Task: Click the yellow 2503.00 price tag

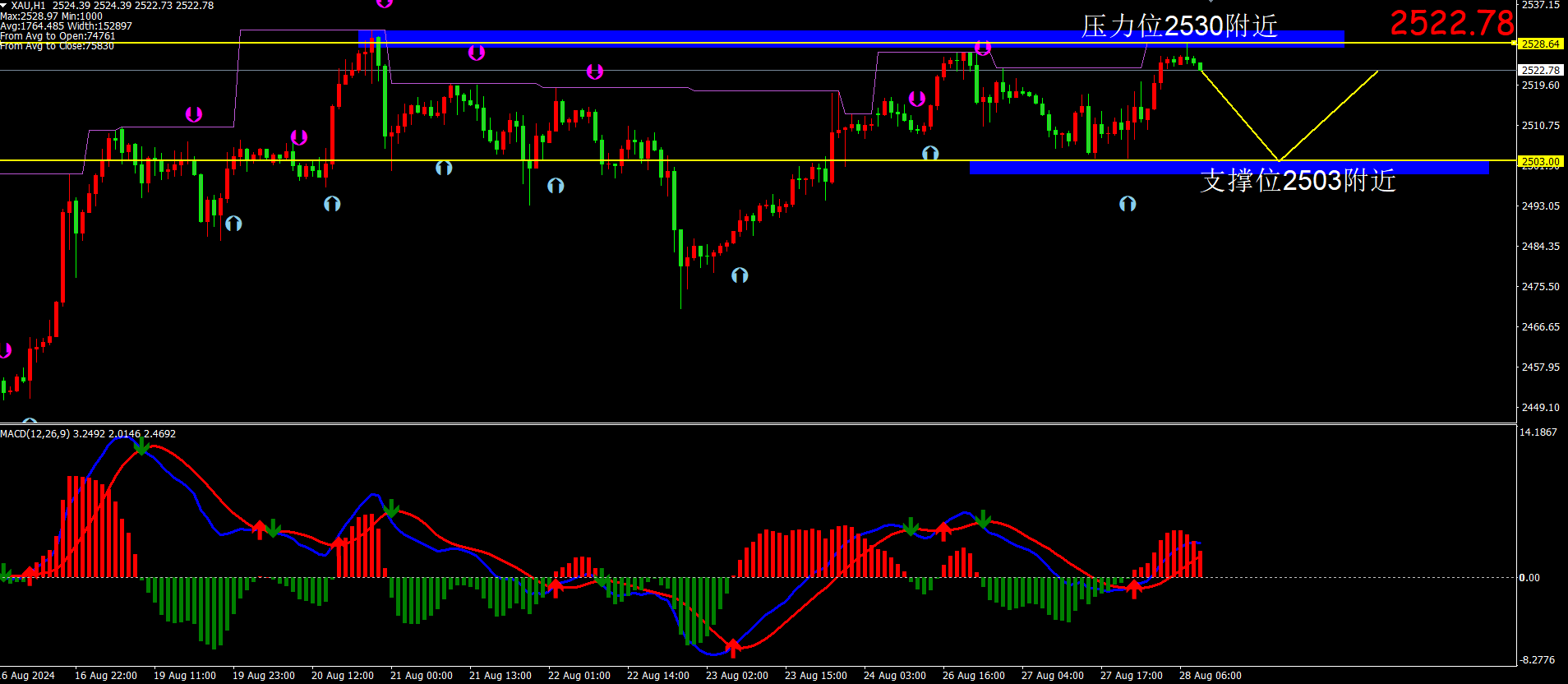Action: [1540, 162]
